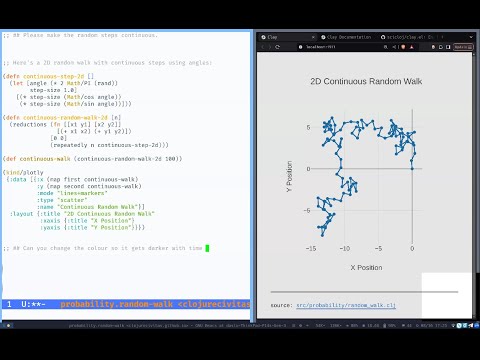Share this page via share icon

[394, 47]
